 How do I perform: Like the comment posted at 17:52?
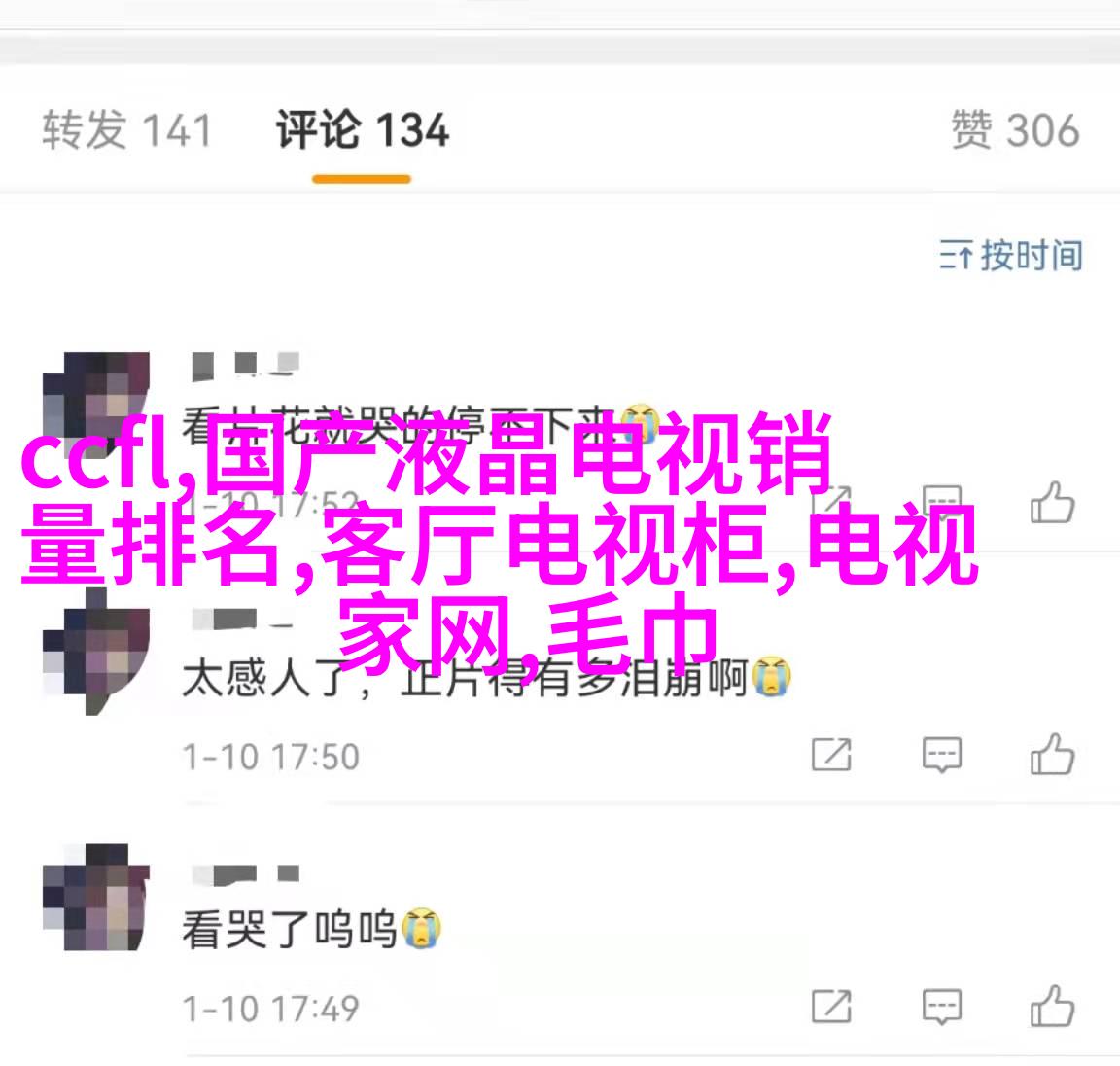tap(1052, 502)
